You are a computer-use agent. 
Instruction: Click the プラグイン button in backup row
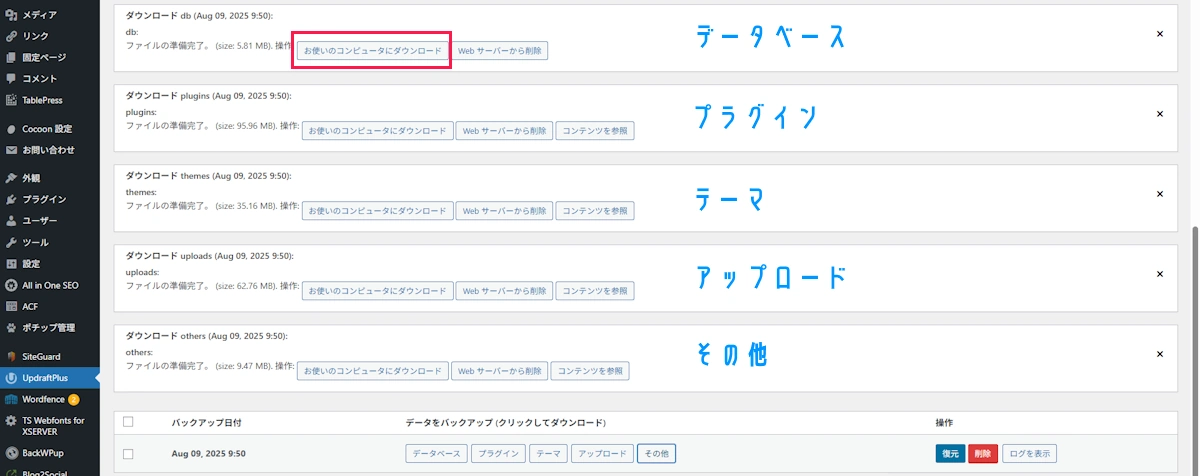click(497, 453)
